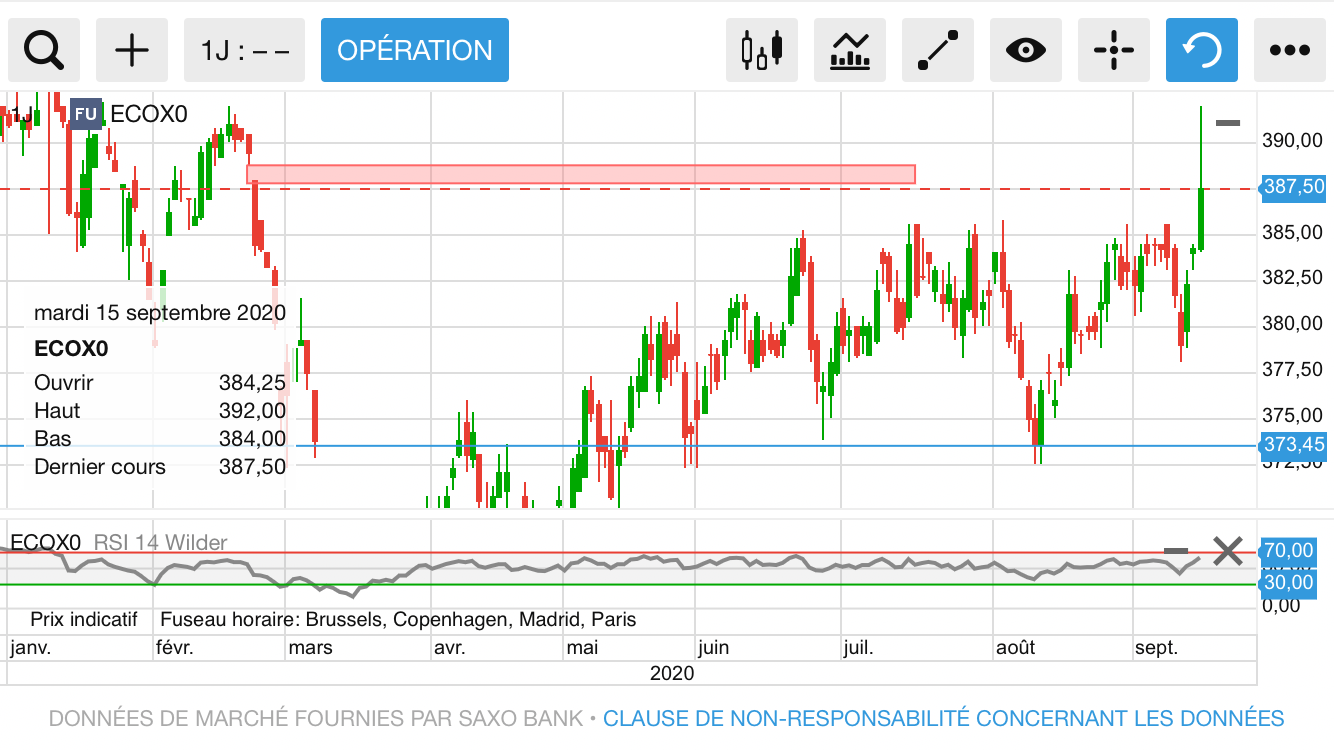Collapse the main price chart panel
The image size is (1334, 750).
[1228, 123]
